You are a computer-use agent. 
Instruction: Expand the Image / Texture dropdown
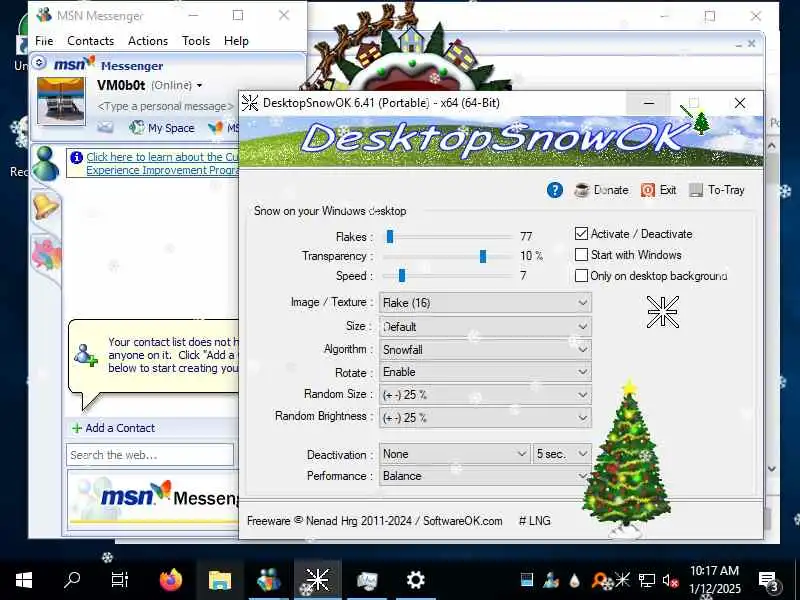(485, 303)
